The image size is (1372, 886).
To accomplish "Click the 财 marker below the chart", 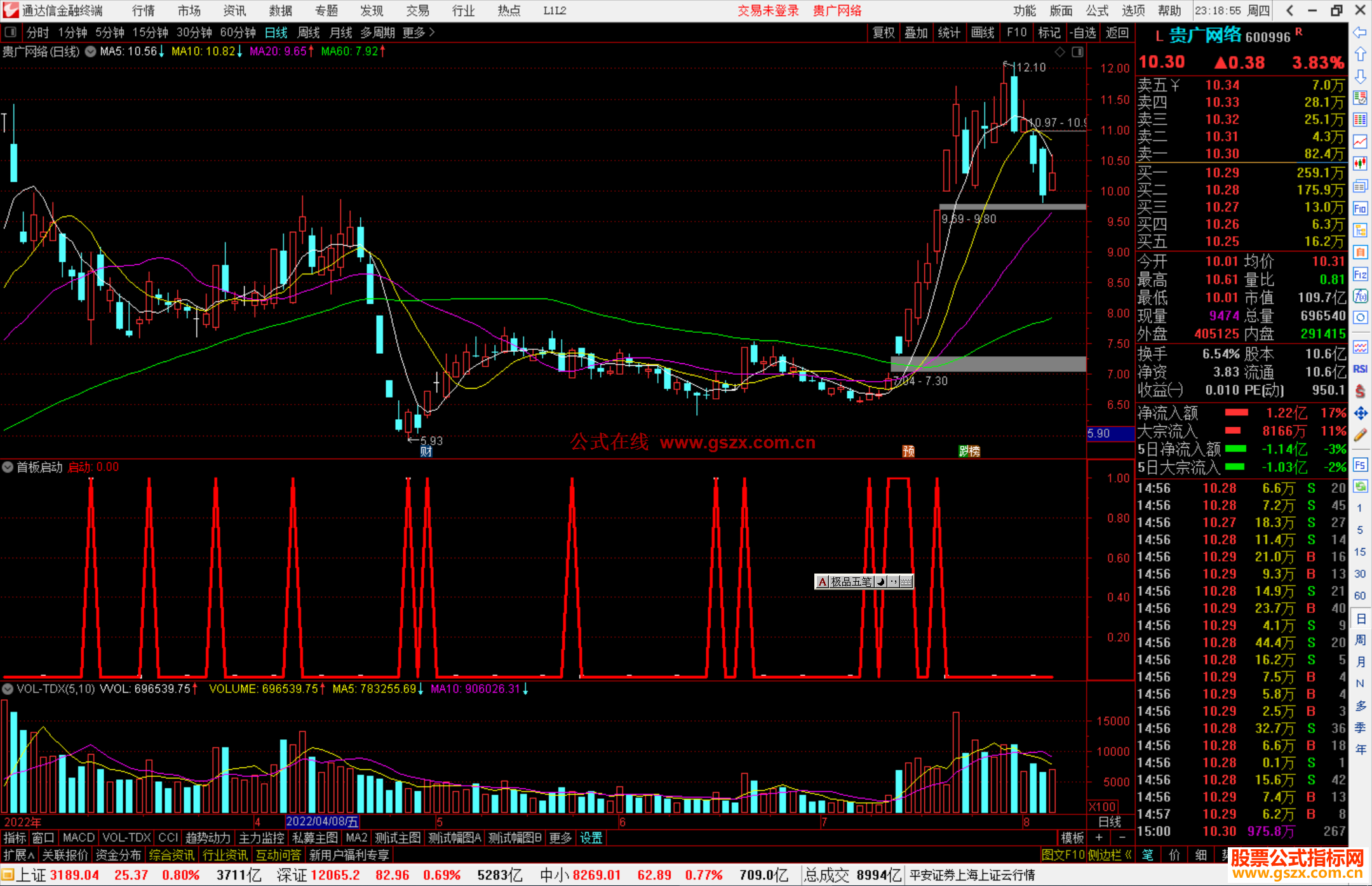I will click(426, 451).
